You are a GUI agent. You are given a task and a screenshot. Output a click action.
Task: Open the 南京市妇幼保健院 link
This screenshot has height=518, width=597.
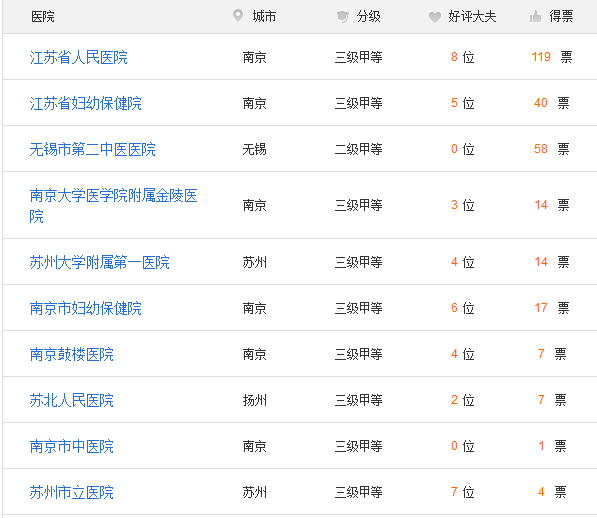click(86, 308)
